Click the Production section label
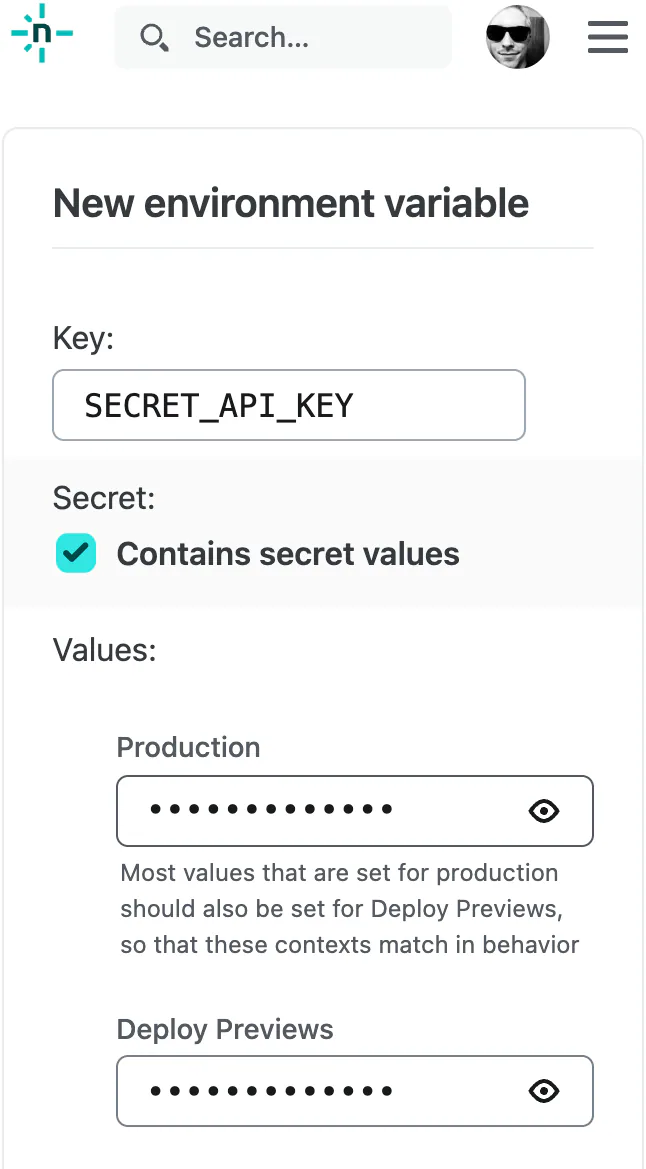The image size is (646, 1169). click(x=187, y=747)
